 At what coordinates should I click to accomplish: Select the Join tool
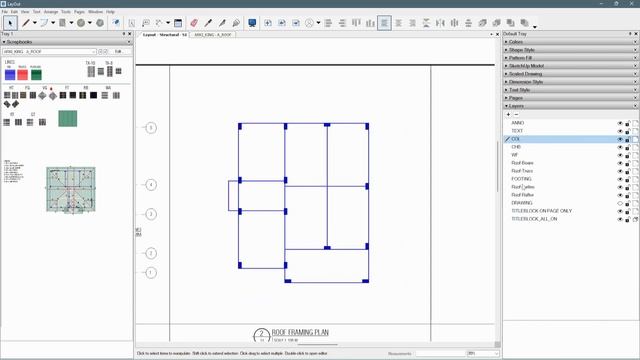tap(236, 23)
